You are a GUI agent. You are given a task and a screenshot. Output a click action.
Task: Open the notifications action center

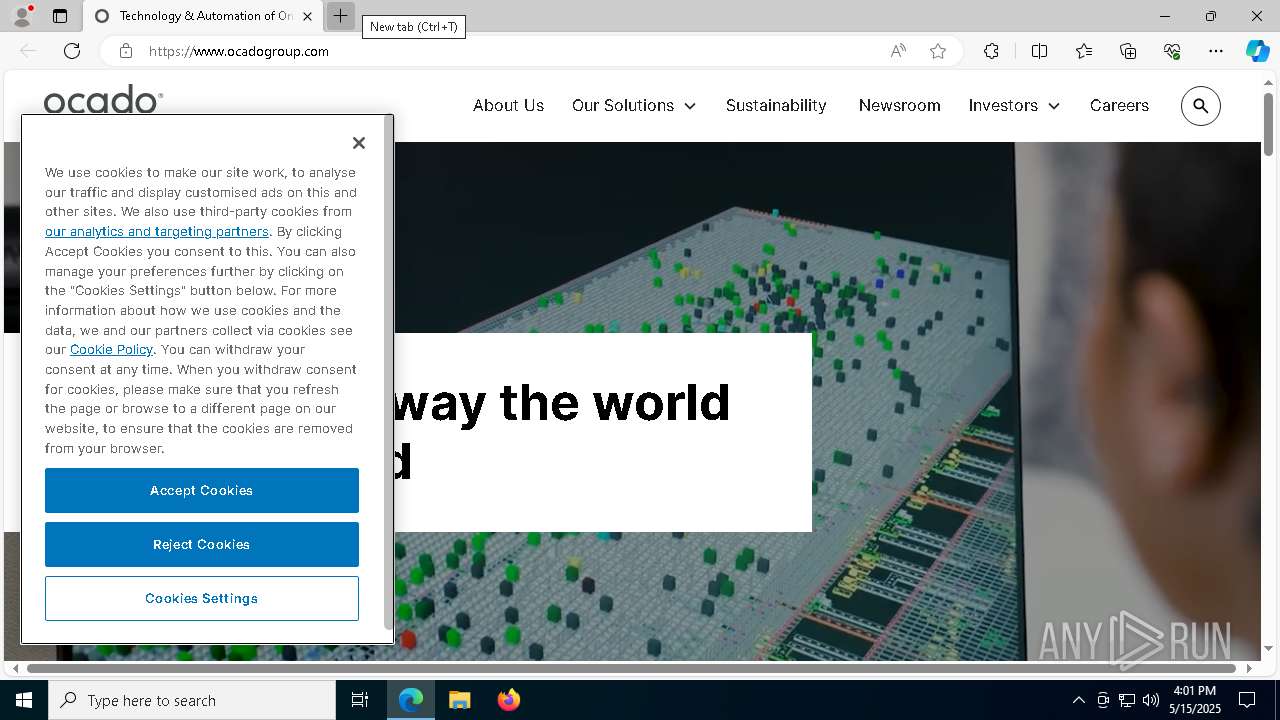[x=1247, y=700]
